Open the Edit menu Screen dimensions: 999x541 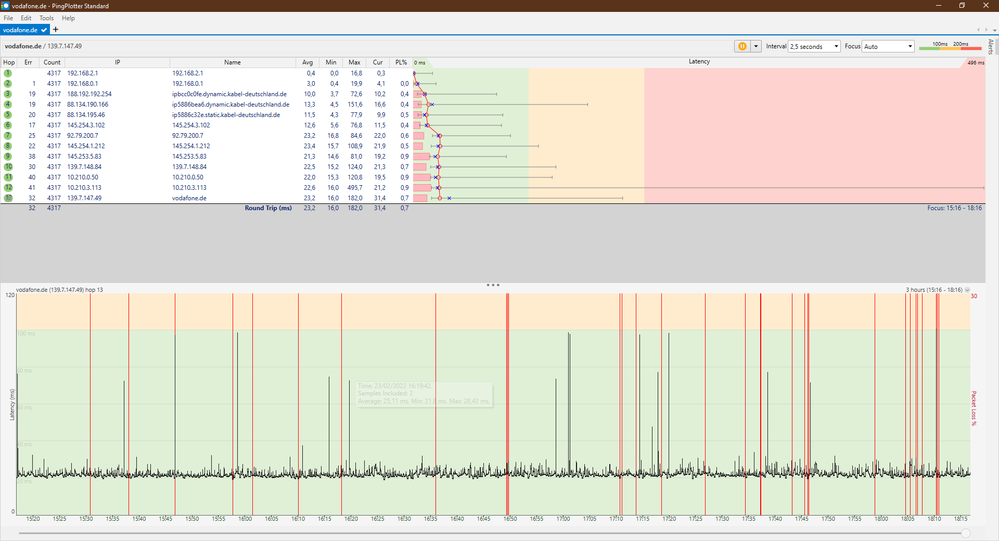click(26, 18)
